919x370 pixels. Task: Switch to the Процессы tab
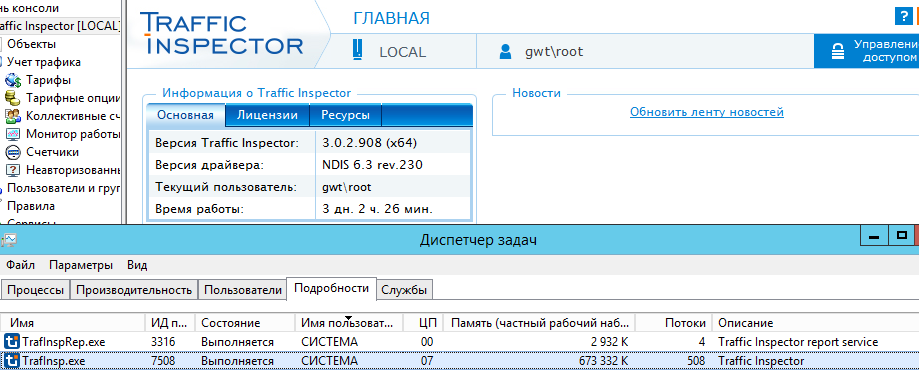pos(36,290)
